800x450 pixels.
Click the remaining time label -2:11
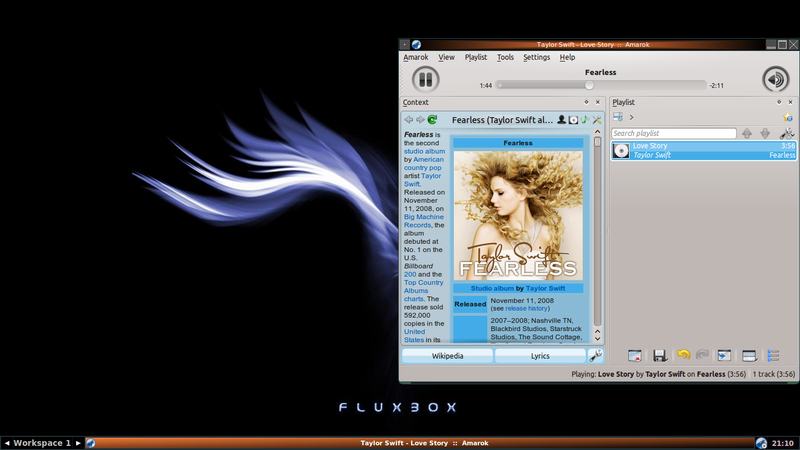pos(716,86)
